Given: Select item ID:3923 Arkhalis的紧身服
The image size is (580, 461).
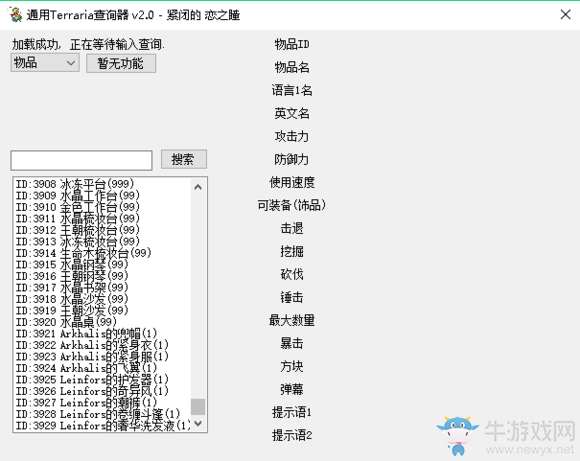Looking at the screenshot, I should click(x=92, y=356).
